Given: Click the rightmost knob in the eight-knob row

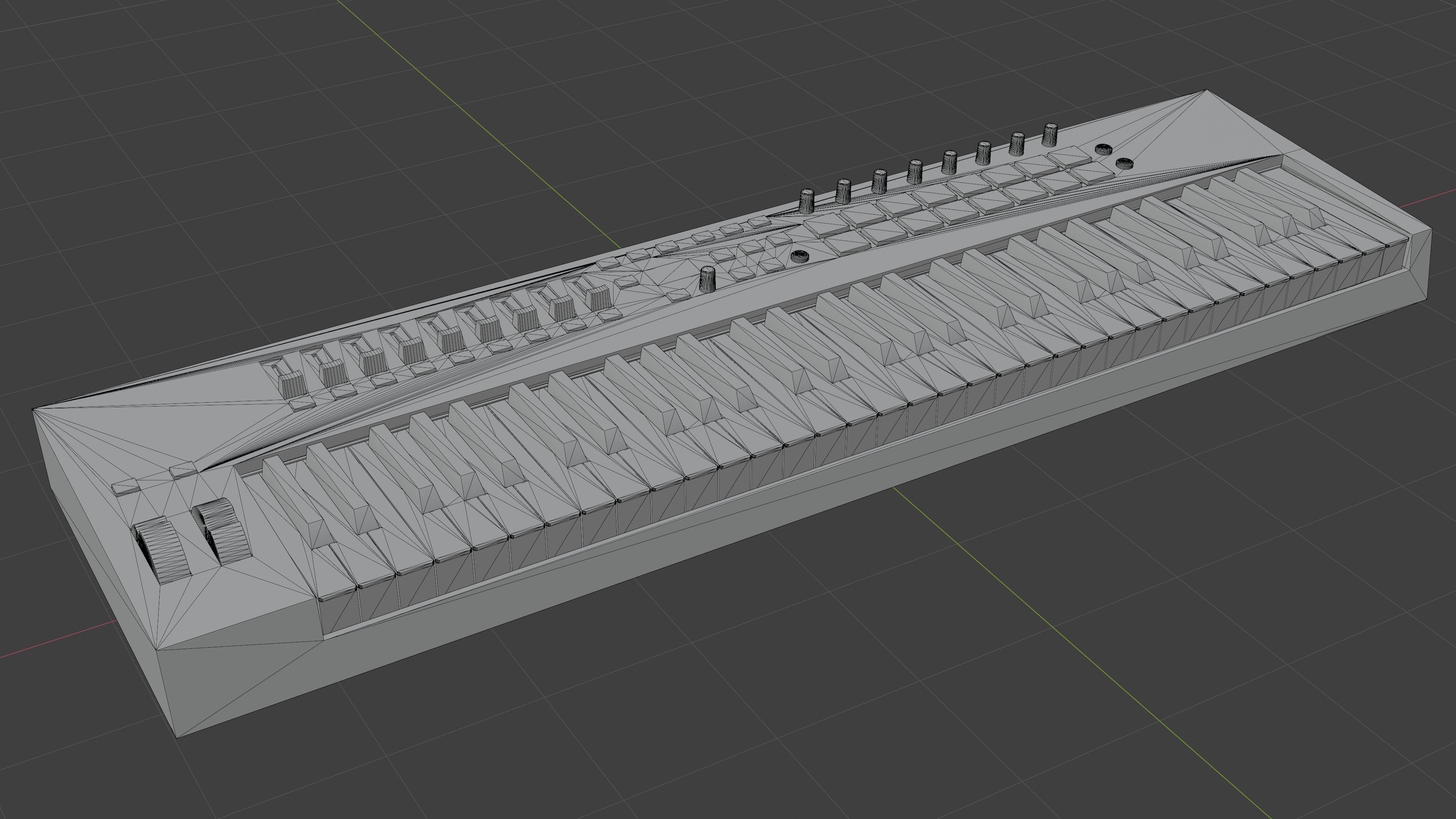Looking at the screenshot, I should tap(1050, 135).
